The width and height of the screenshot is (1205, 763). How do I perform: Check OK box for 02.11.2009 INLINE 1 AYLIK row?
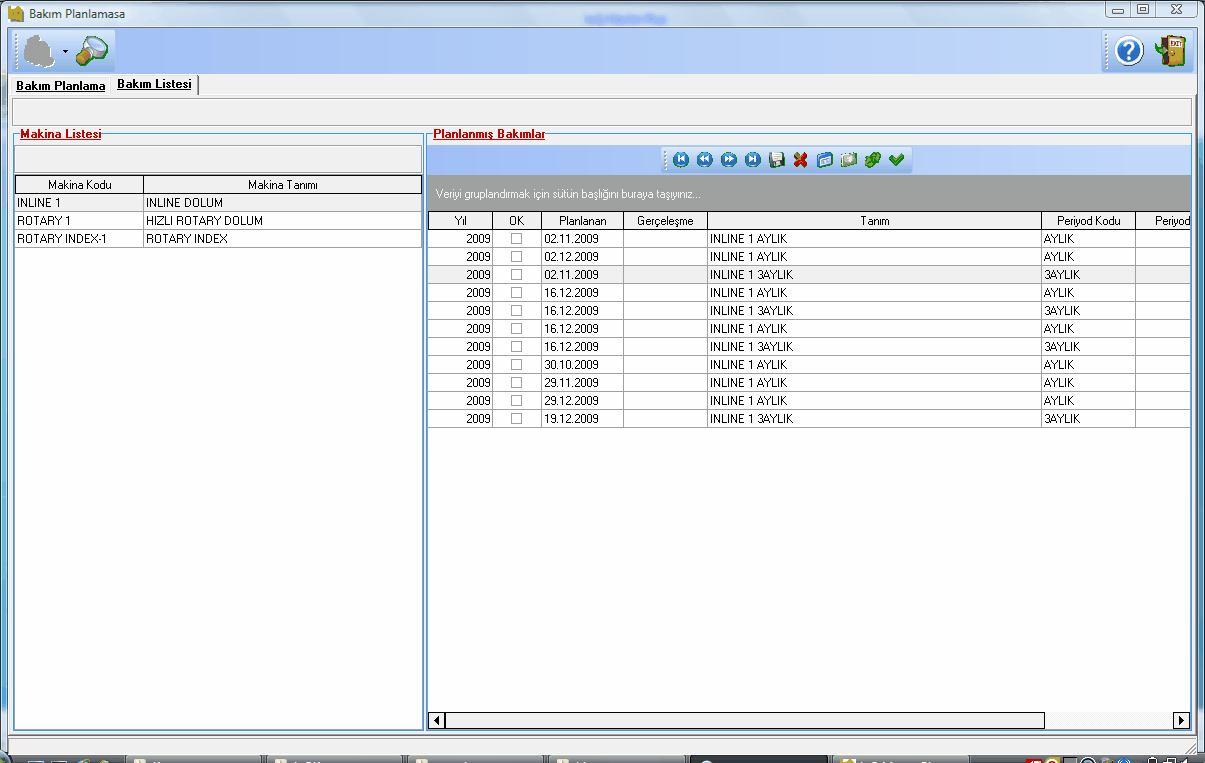click(x=517, y=239)
